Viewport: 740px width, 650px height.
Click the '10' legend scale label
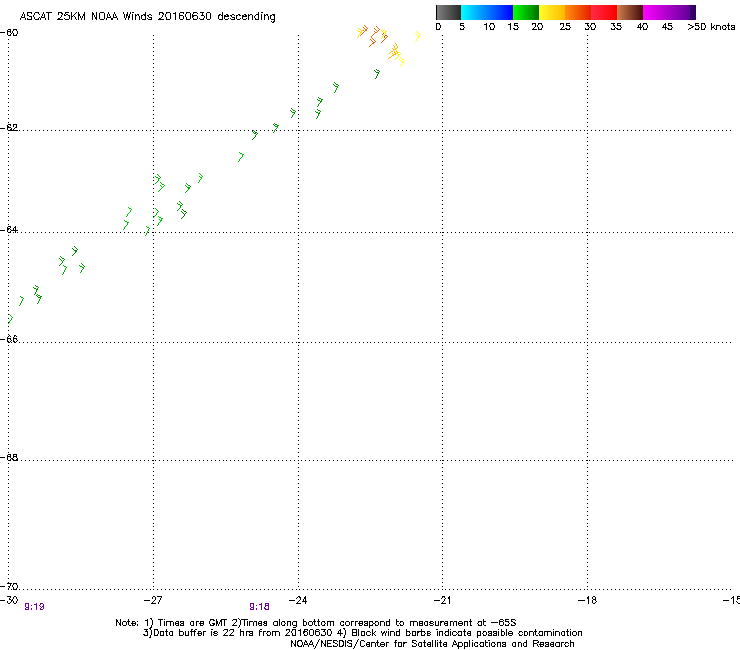coord(489,27)
